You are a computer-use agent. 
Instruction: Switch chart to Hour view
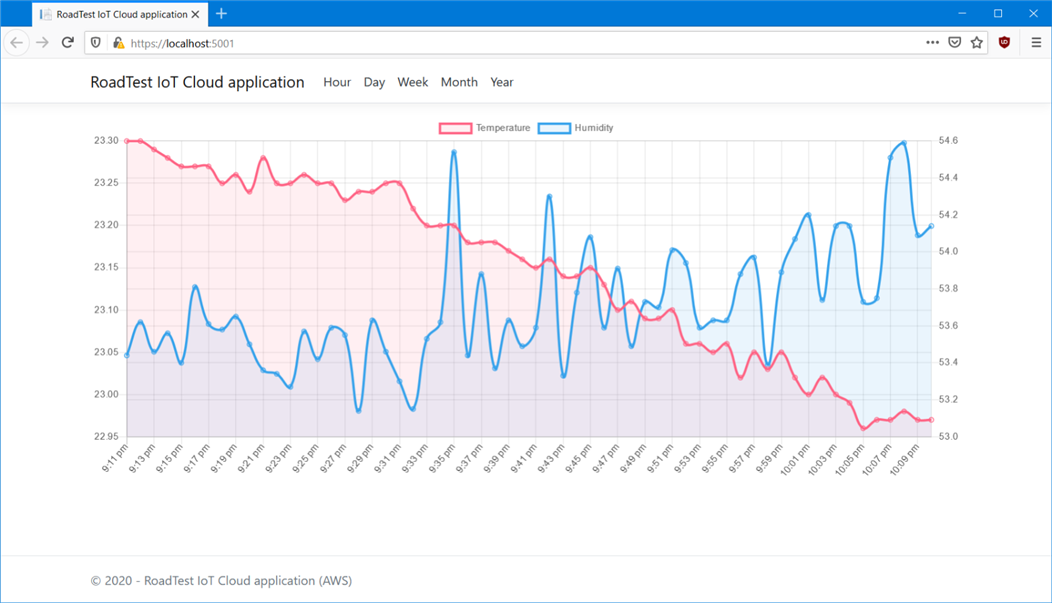tap(337, 82)
